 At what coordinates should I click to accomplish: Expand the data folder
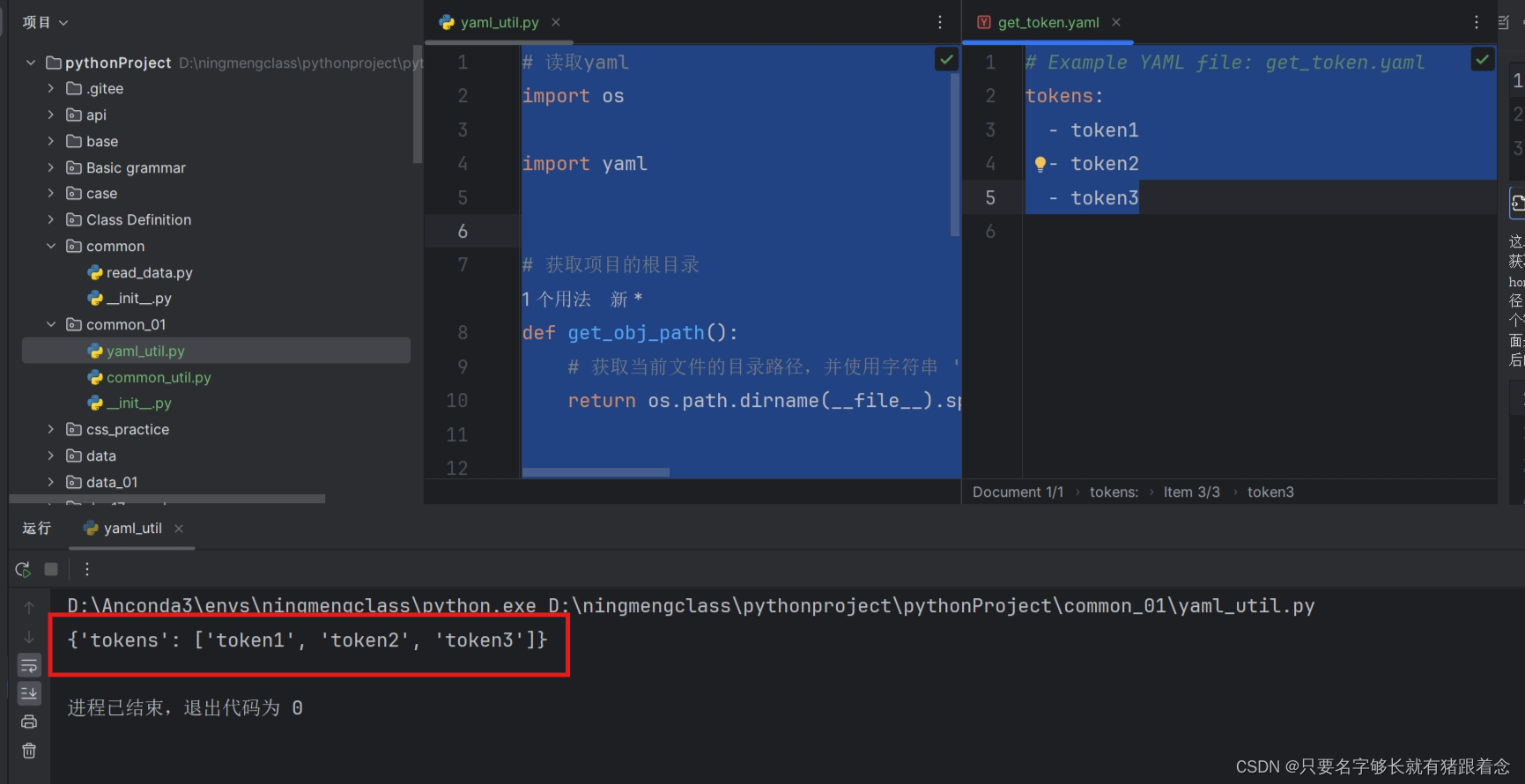pyautogui.click(x=51, y=456)
